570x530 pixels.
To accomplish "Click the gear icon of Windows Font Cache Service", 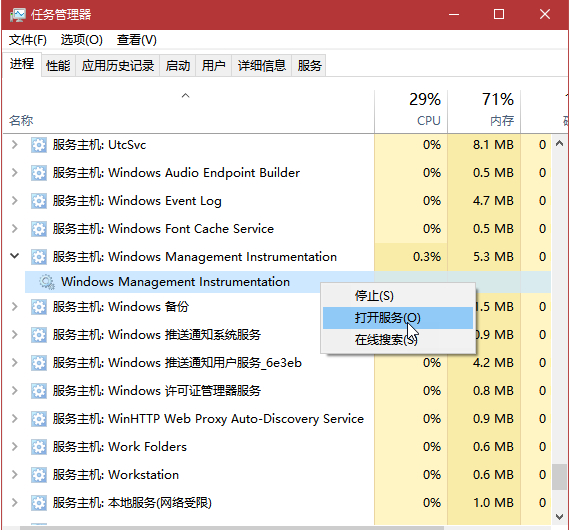I will point(39,229).
